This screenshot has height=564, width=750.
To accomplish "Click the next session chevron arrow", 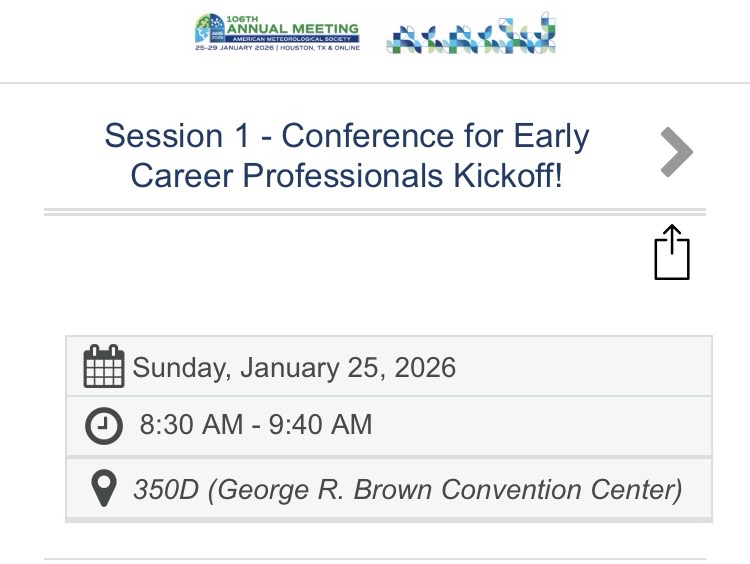I will (x=676, y=152).
